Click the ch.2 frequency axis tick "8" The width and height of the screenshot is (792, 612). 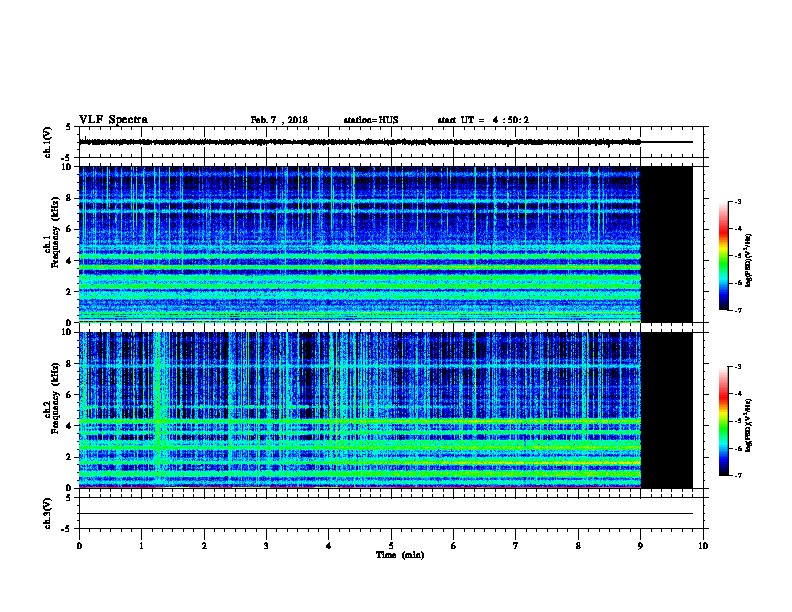(69, 364)
